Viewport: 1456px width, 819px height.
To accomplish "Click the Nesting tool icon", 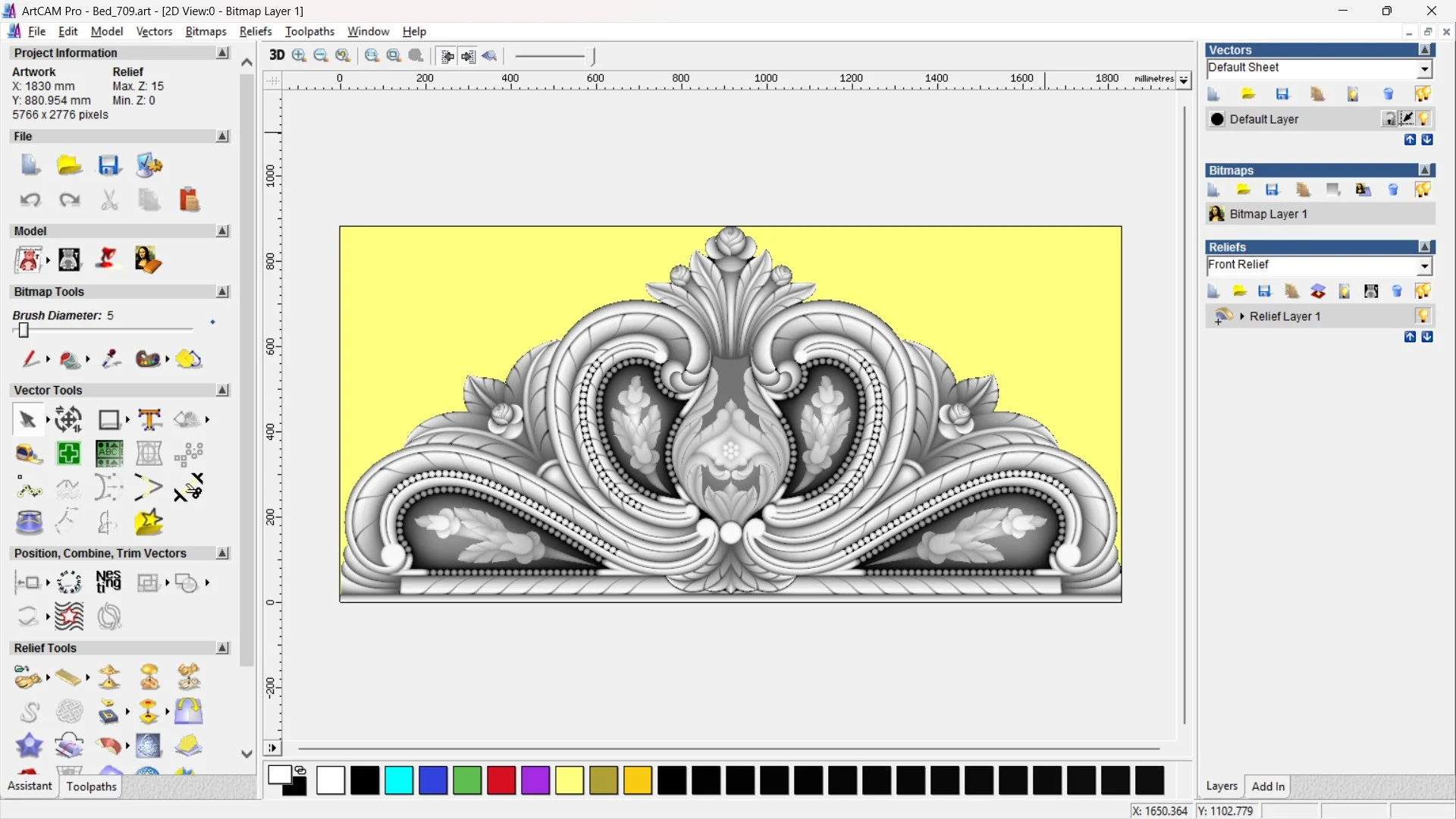I will (108, 582).
